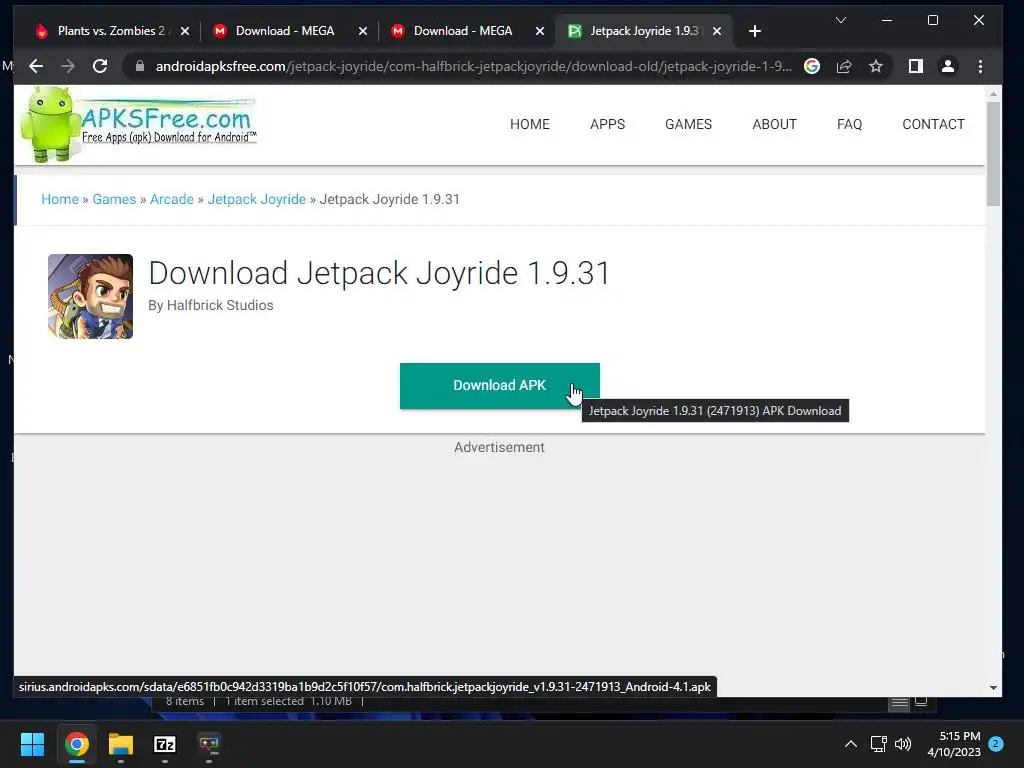
Task: Follow the Games breadcrumb link
Action: click(114, 199)
